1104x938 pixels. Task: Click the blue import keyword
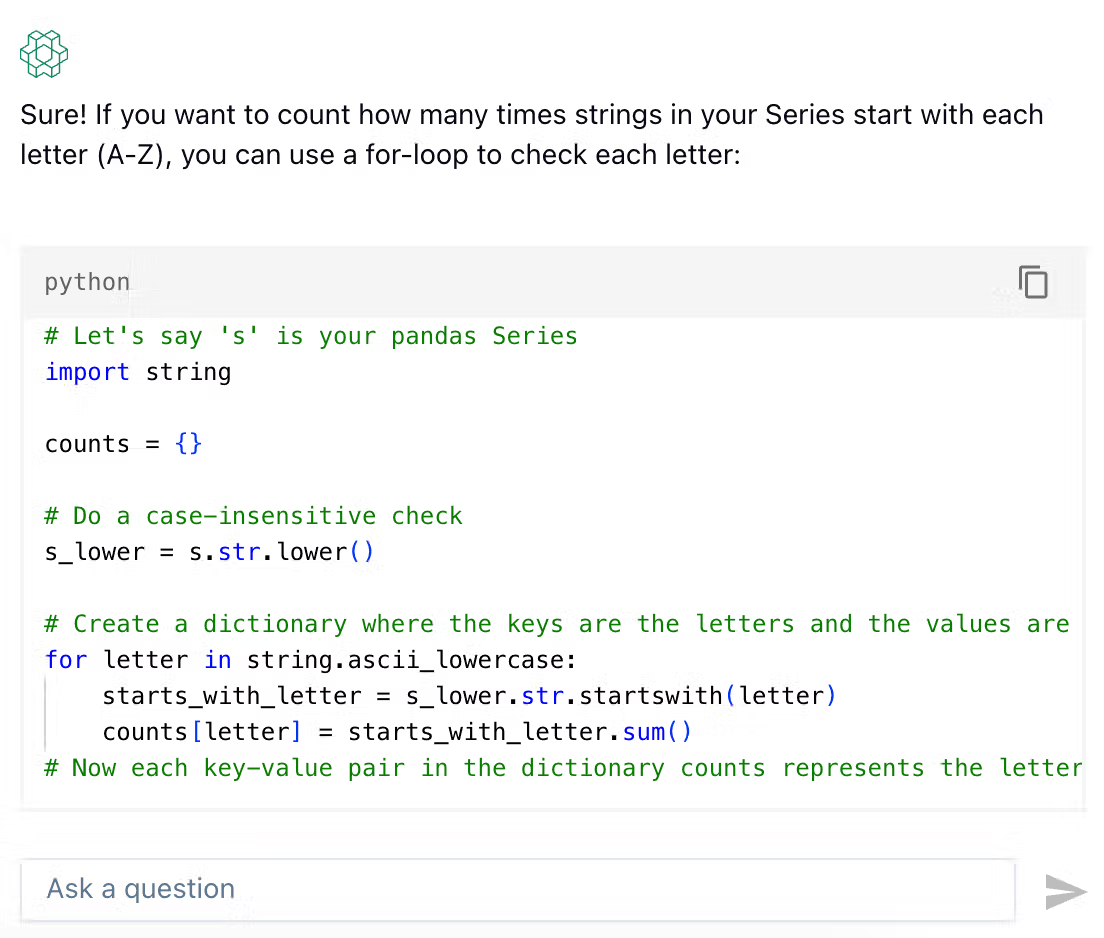[87, 372]
